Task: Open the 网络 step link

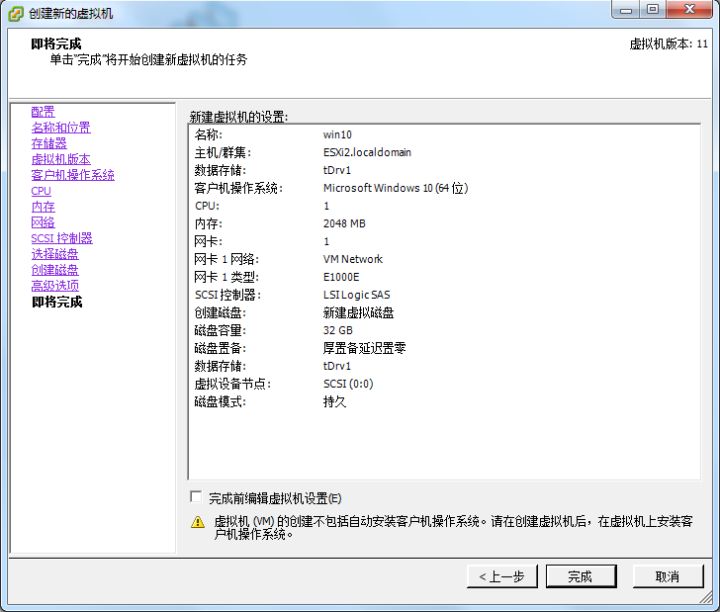Action: [43, 223]
